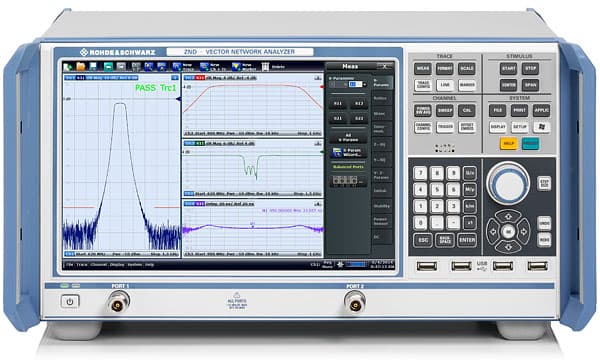Click the New Marker toolbar icon
Image resolution: width=600 pixels, height=364 pixels.
[x=236, y=67]
